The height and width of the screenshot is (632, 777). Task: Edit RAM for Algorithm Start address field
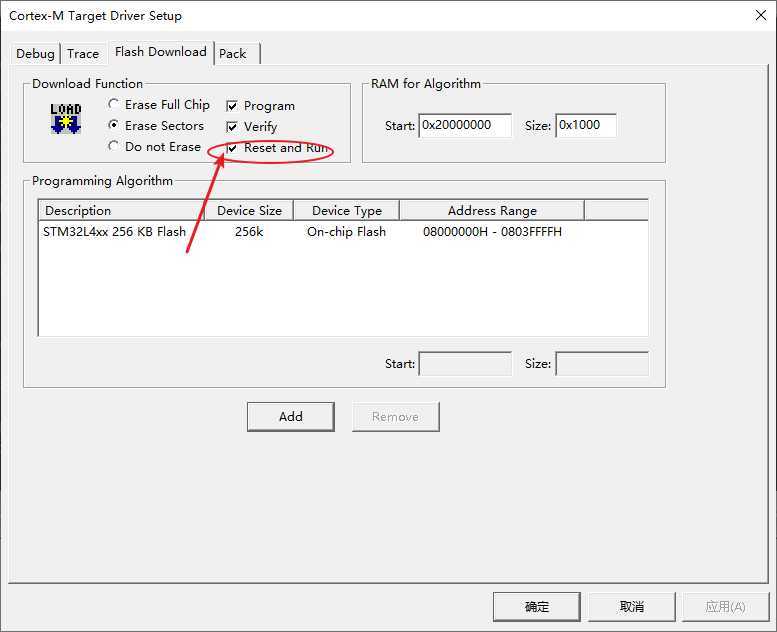465,125
